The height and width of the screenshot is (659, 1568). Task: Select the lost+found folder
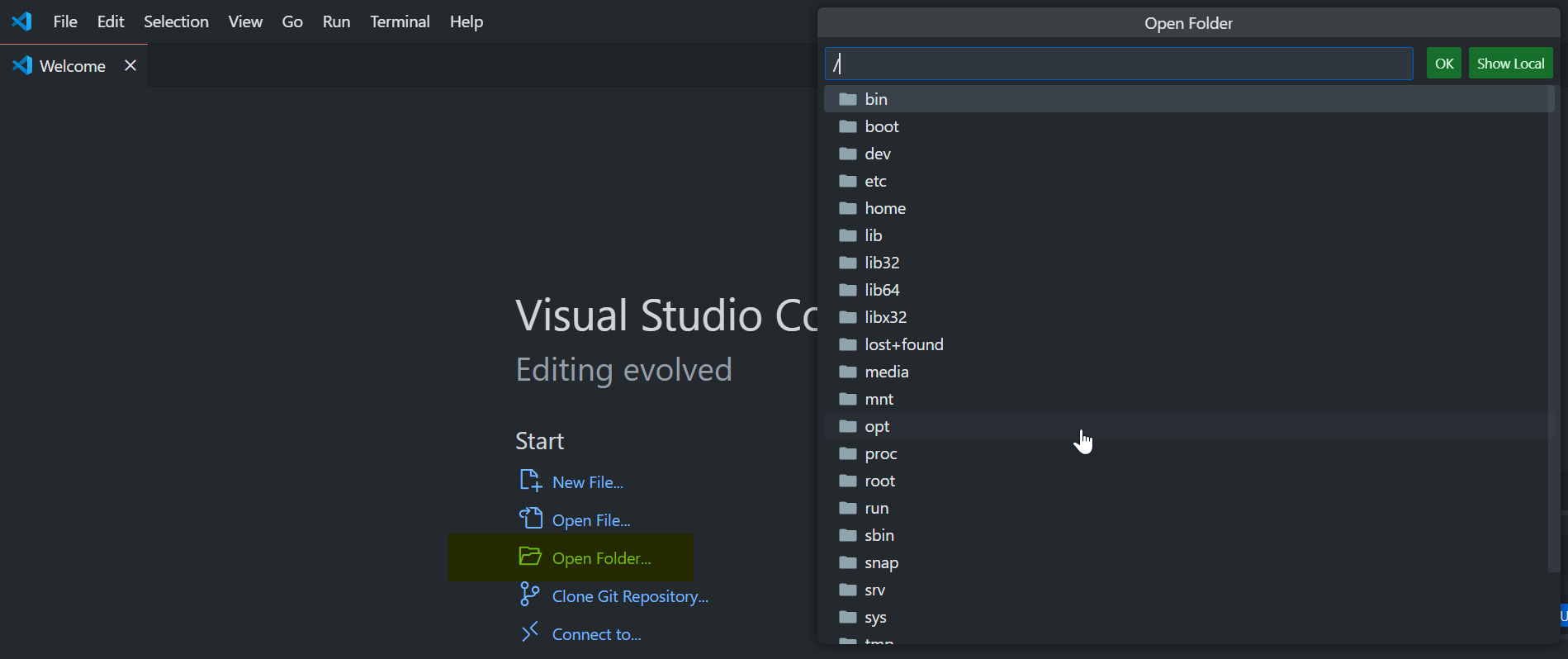(x=1189, y=344)
